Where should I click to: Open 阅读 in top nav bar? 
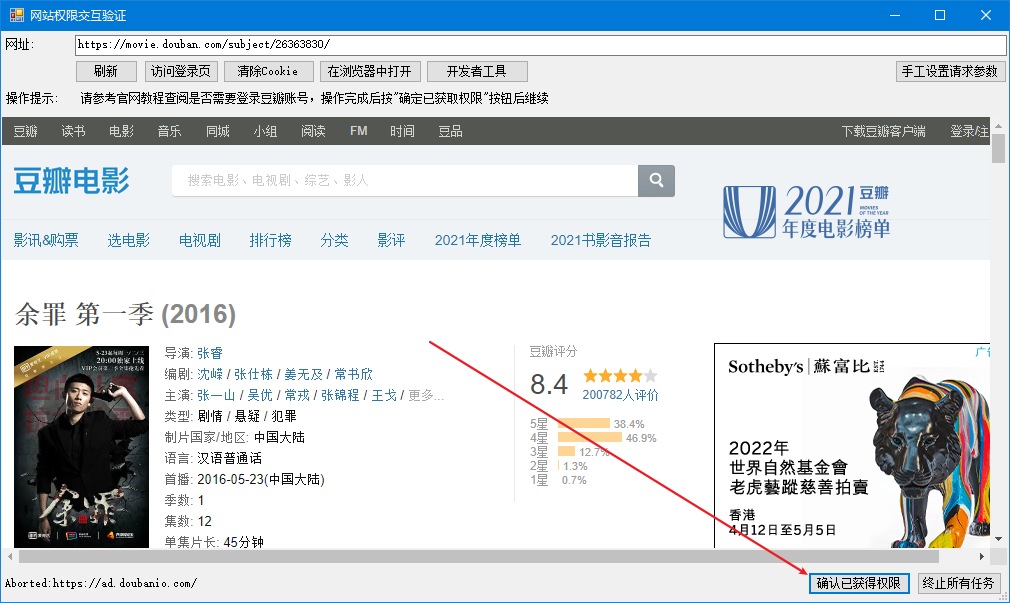(313, 131)
